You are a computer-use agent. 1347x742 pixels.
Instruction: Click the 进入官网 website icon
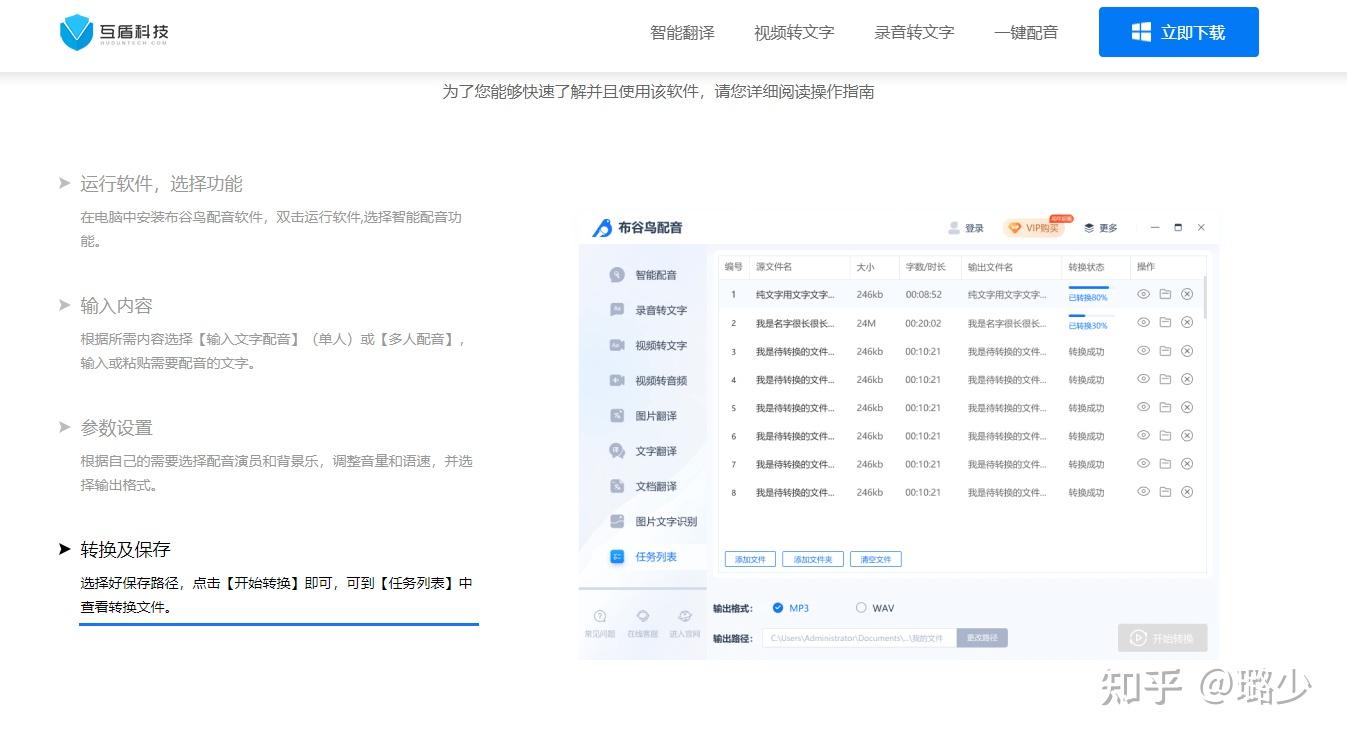[685, 616]
